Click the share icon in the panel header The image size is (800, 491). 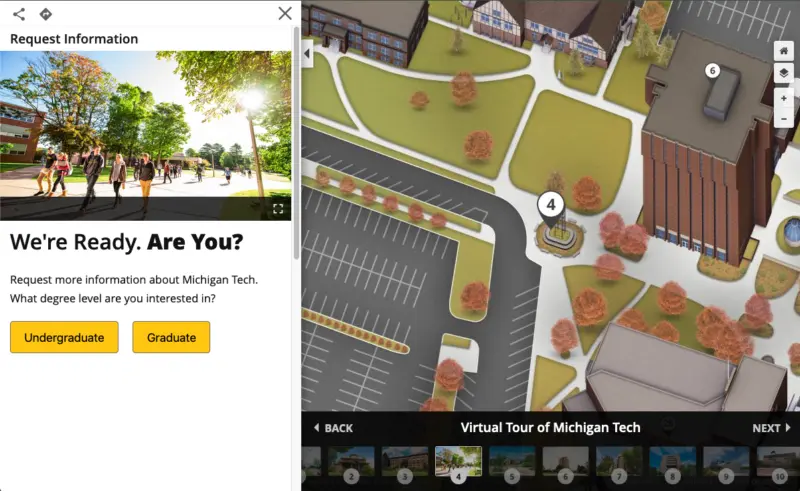19,14
